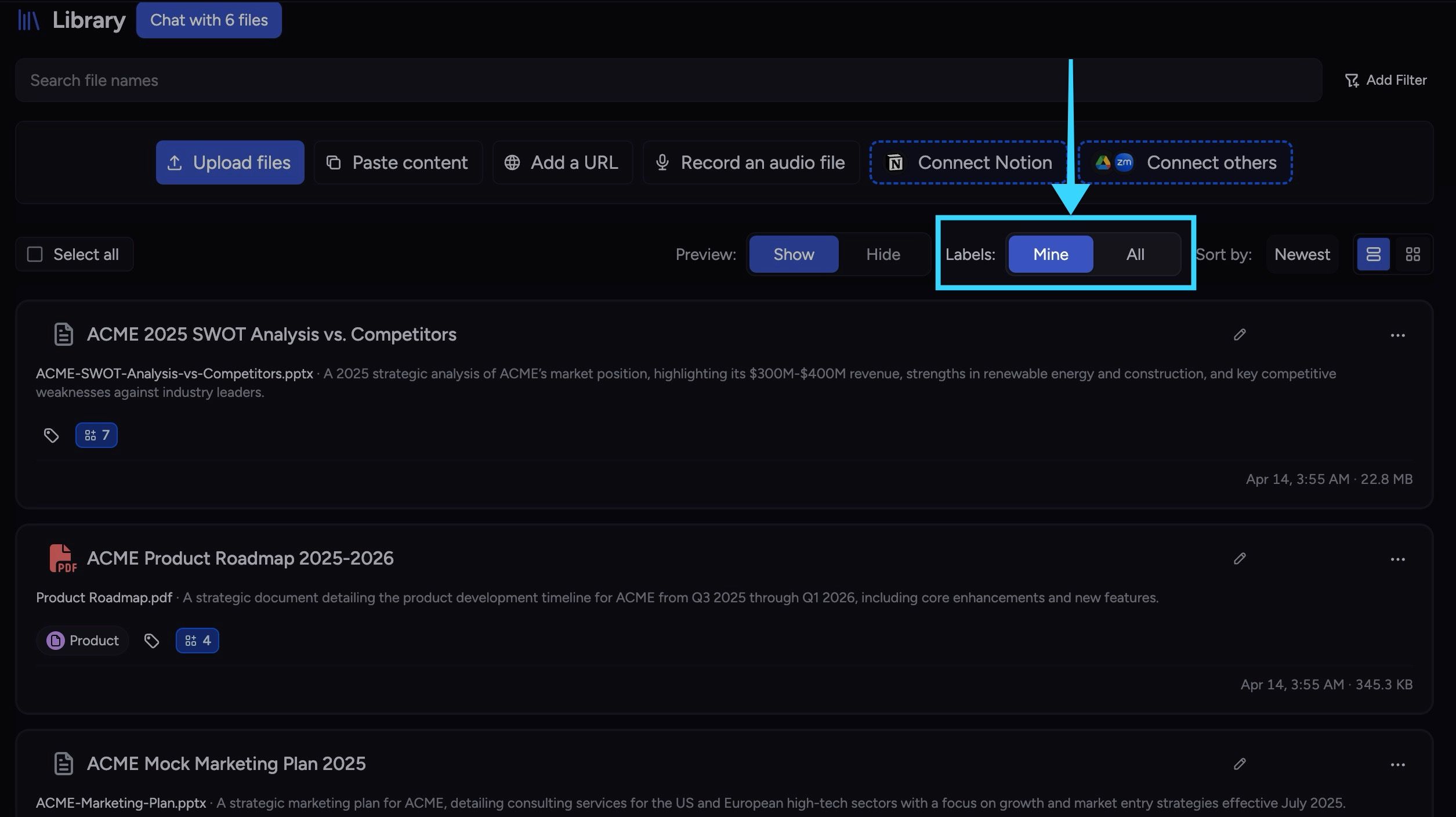Screen dimensions: 1456x817
Task: Edit the Product Roadmap file title
Action: (1240, 559)
